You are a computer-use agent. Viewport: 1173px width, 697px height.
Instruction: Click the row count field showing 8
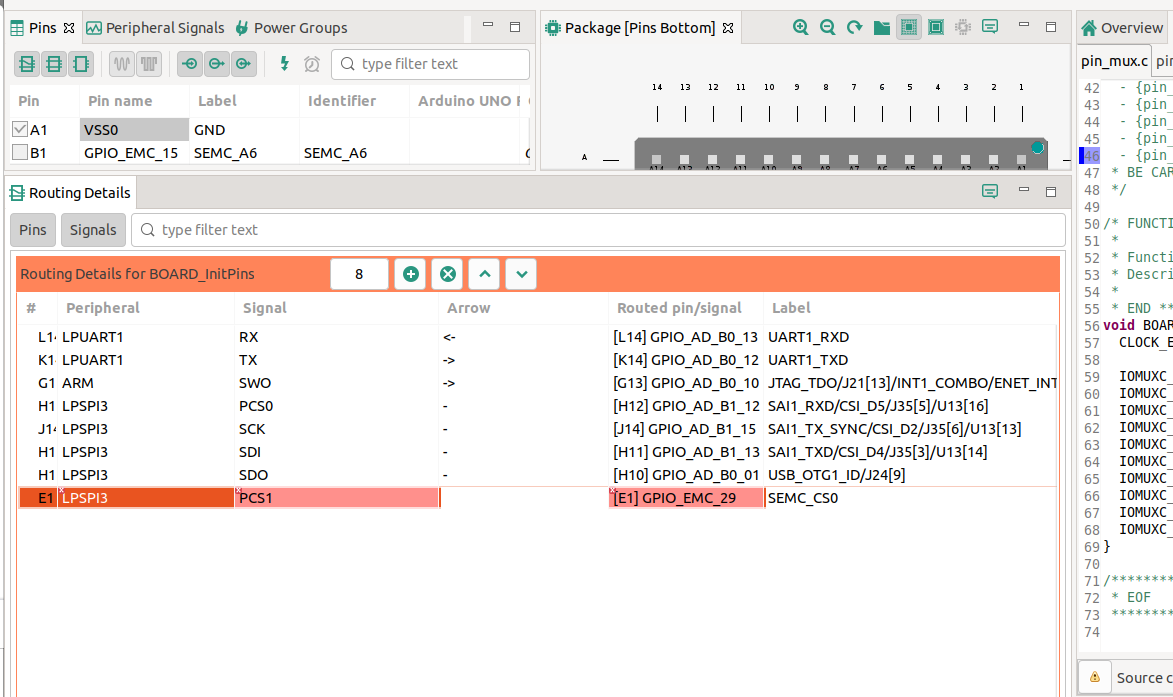[x=359, y=274]
